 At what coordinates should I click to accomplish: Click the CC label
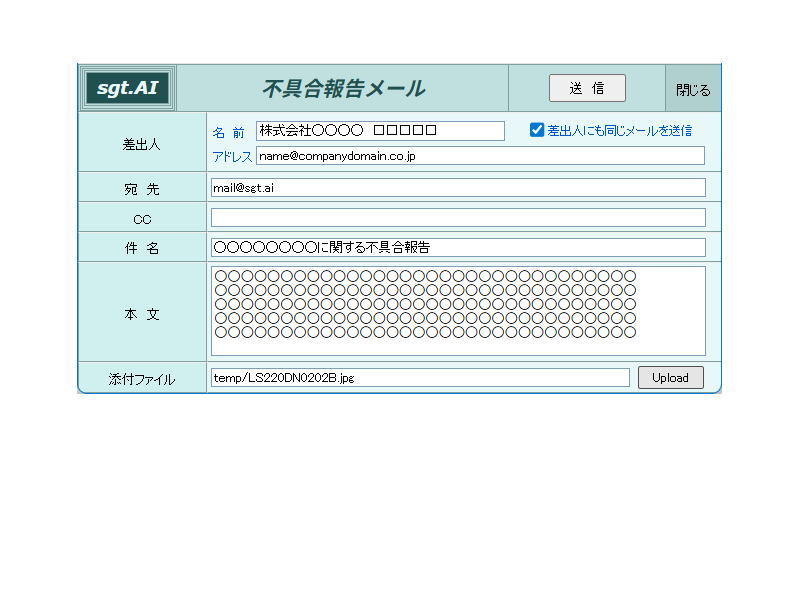[142, 219]
